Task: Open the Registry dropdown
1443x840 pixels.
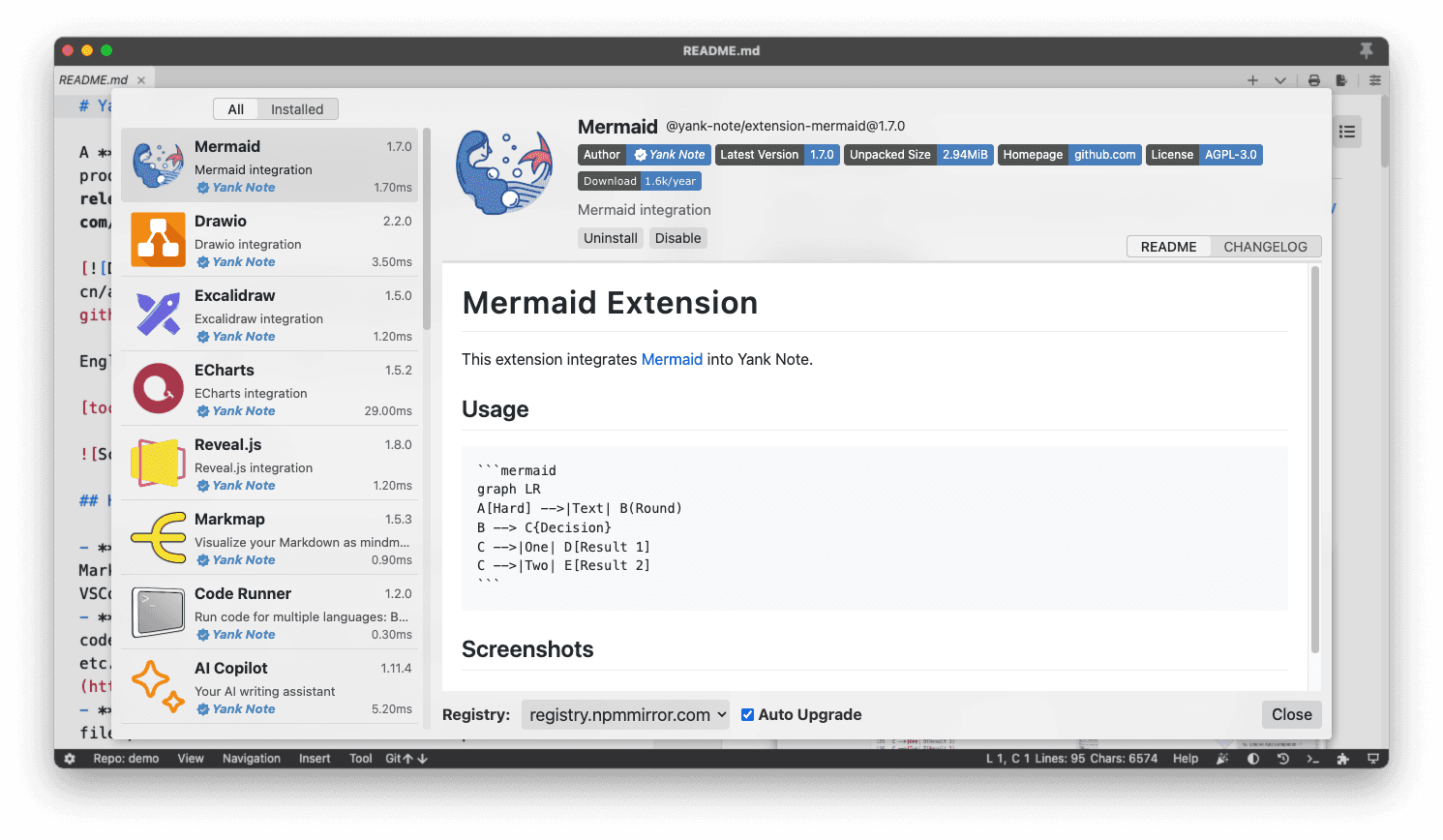Action: point(625,714)
